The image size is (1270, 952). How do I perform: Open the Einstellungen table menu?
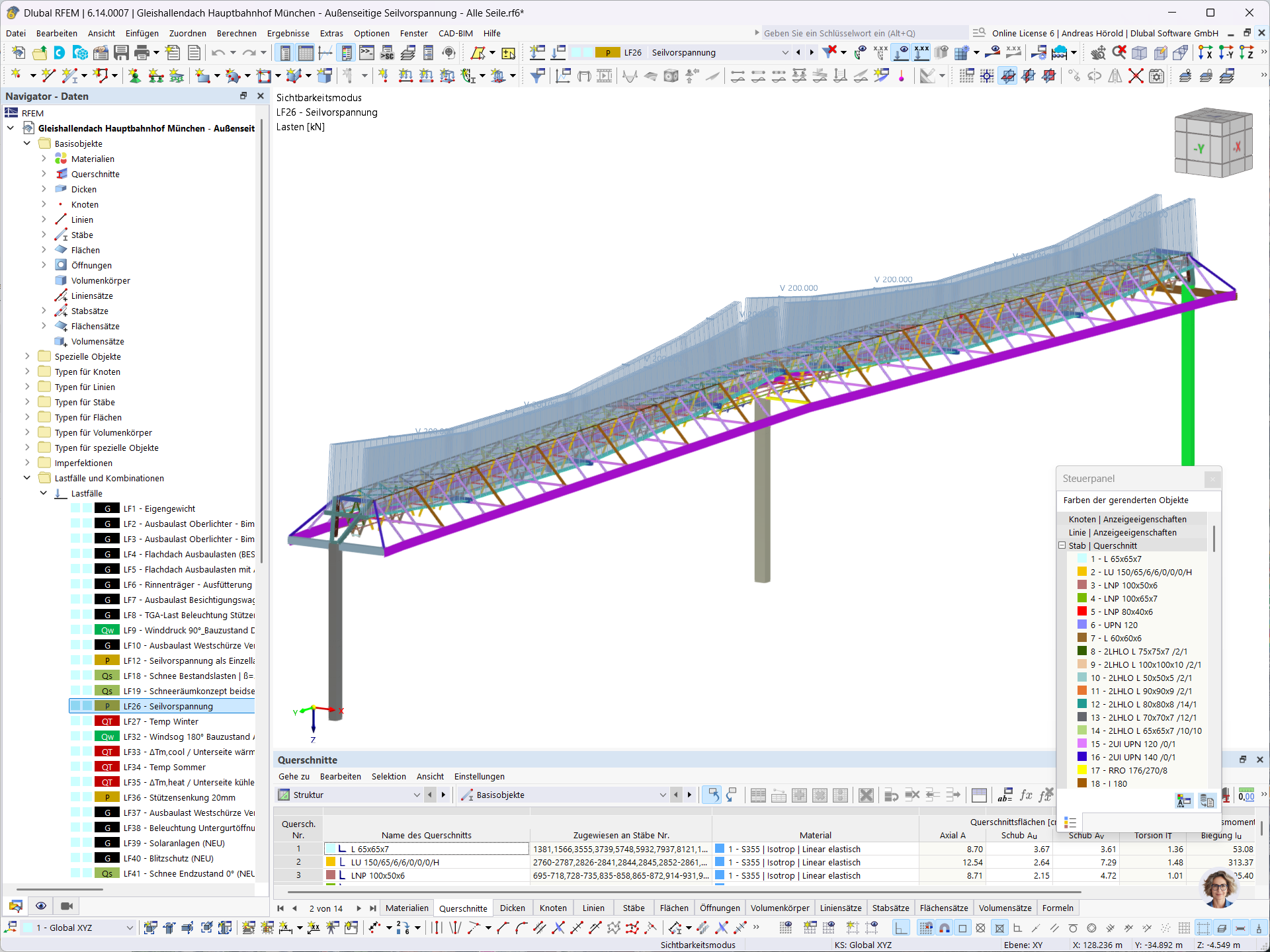[x=480, y=776]
